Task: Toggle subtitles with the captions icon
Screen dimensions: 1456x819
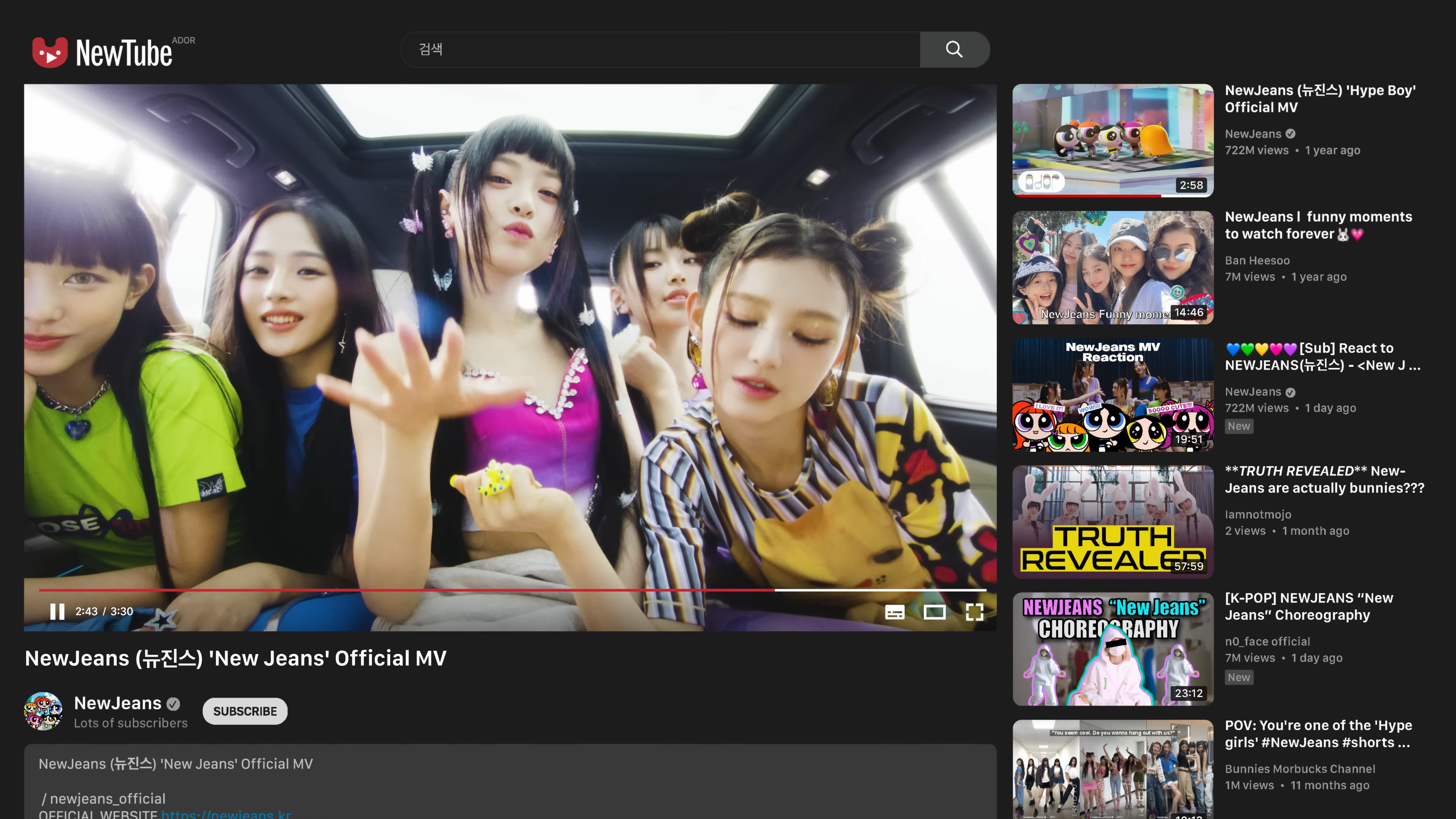Action: (x=894, y=612)
